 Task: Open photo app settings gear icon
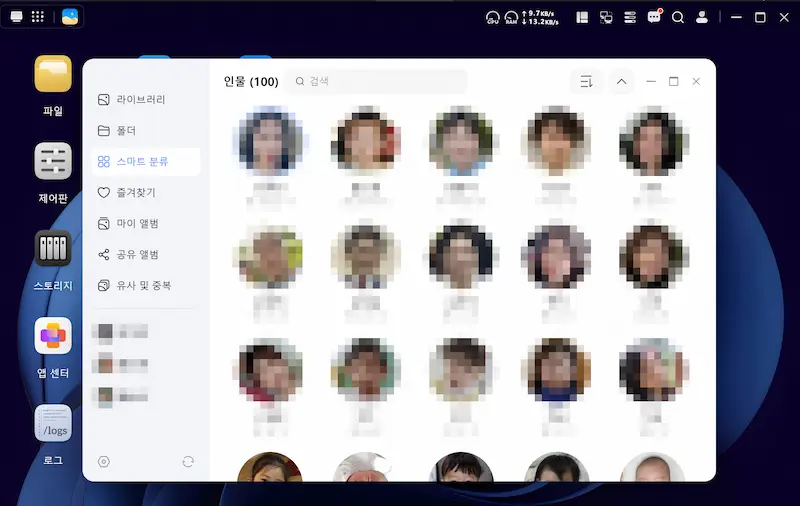(x=104, y=462)
